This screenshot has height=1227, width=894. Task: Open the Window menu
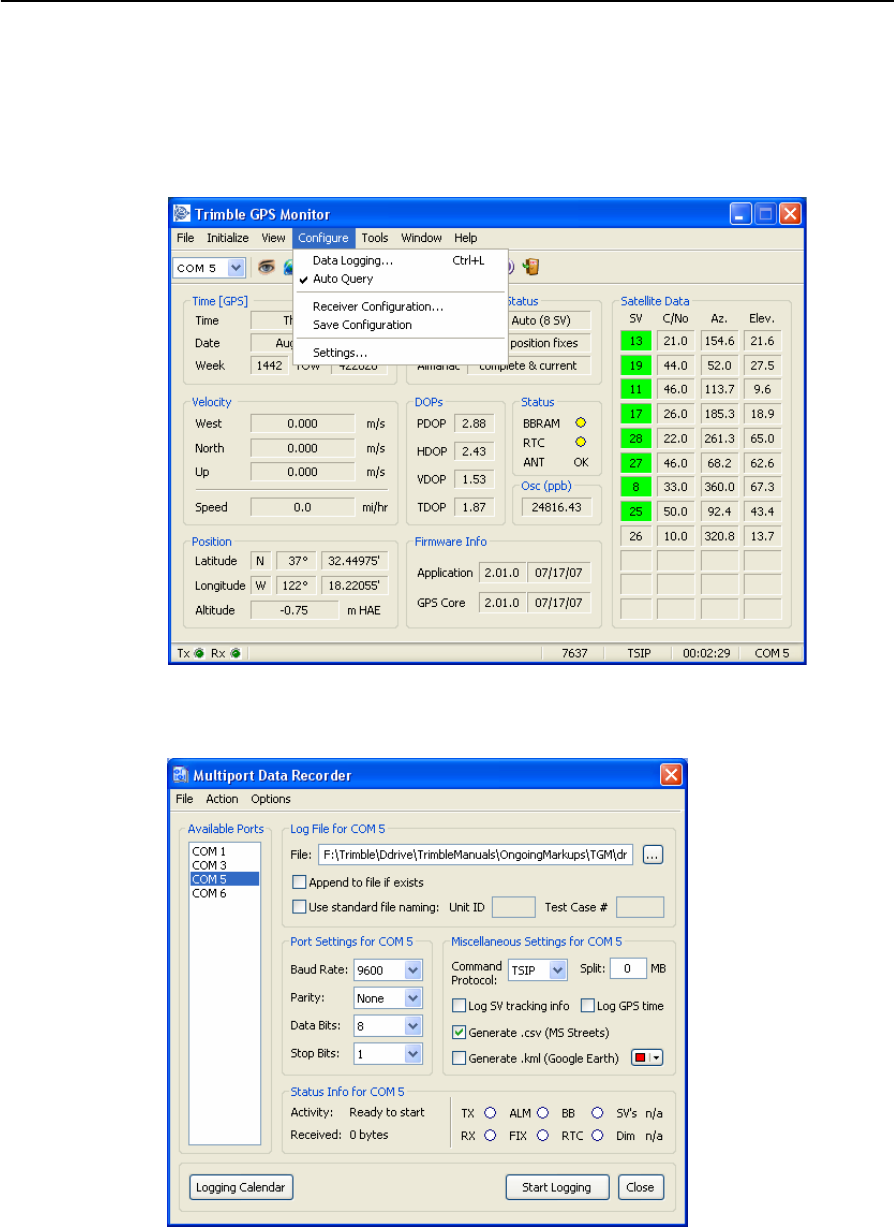point(422,238)
